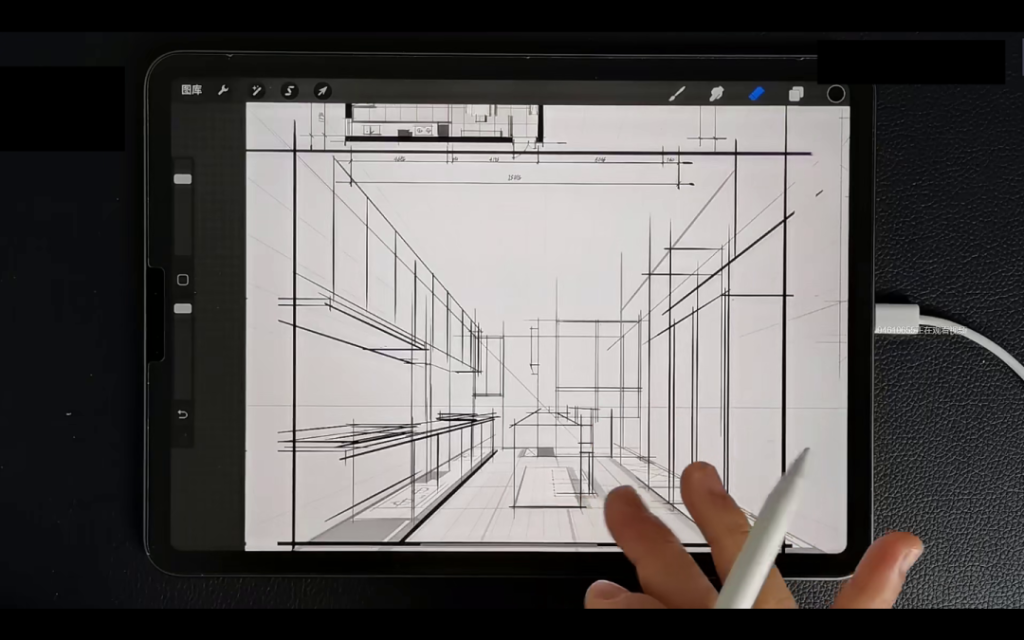
Task: Open the Actions wrench menu
Action: [224, 91]
